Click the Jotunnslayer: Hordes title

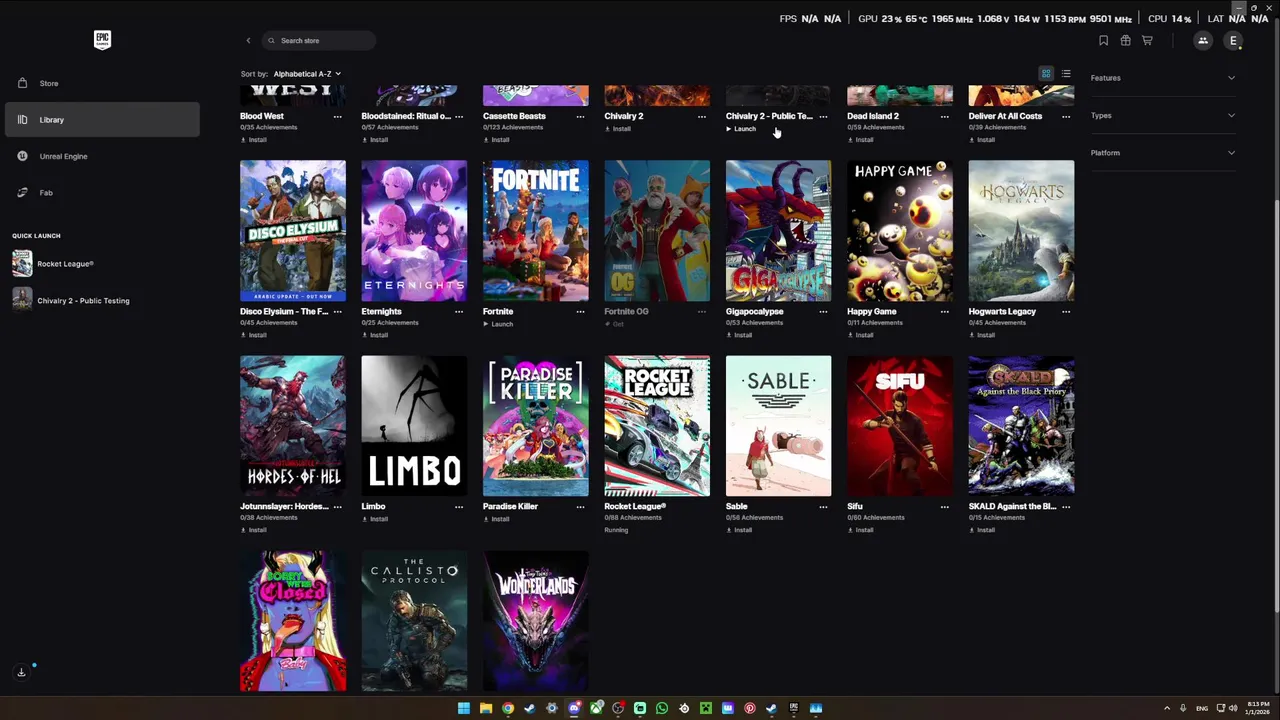[x=284, y=507]
